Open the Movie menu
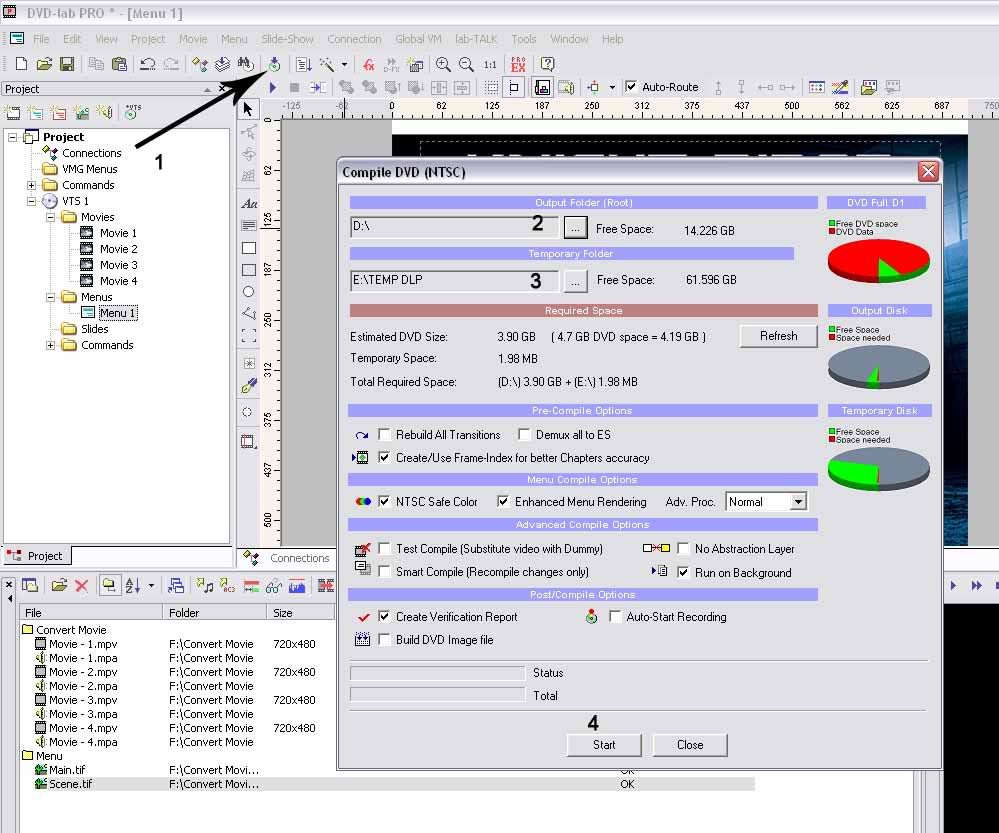 (193, 39)
